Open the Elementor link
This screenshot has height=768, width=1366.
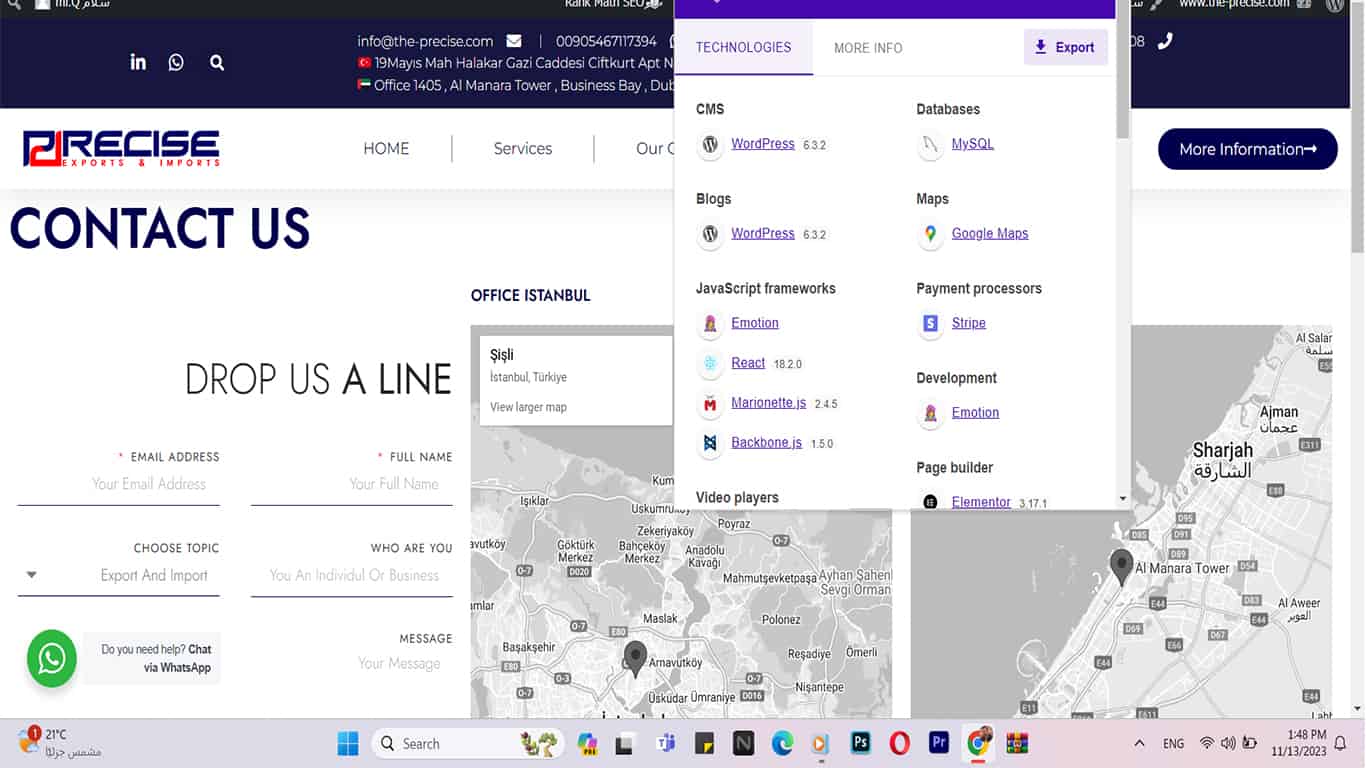pos(981,502)
